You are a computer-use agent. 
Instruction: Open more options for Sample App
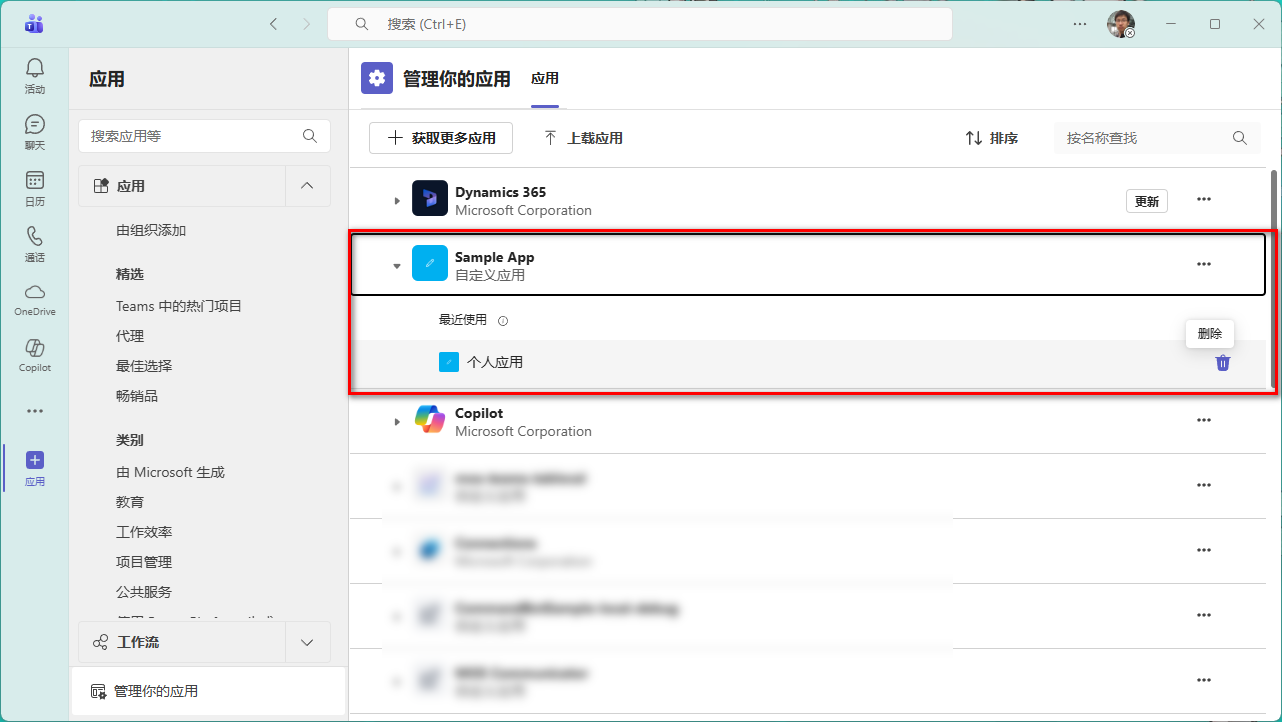[x=1204, y=264]
